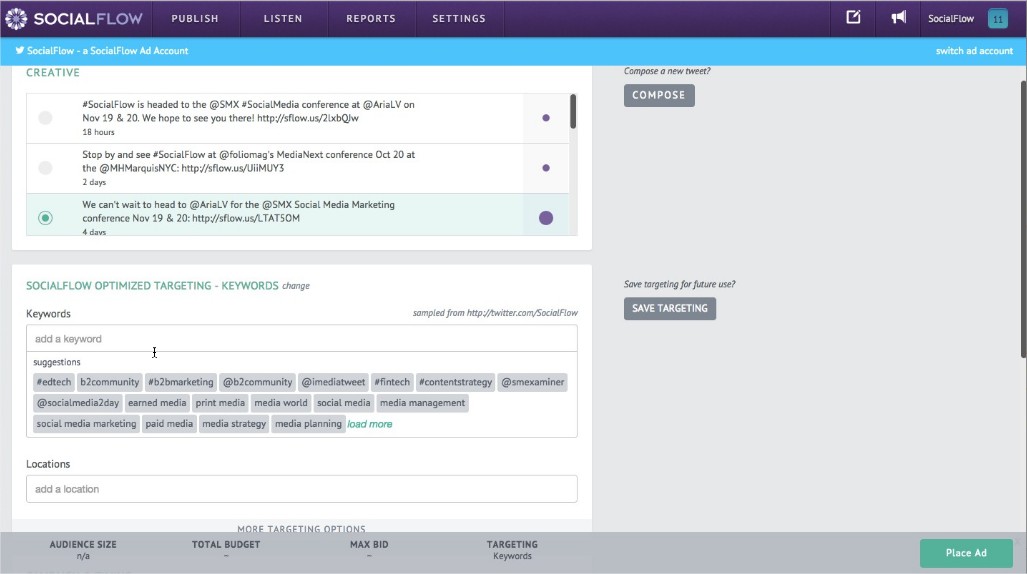Open the SocialFlow user account menu
Screen dimensions: 1027x574
950,19
